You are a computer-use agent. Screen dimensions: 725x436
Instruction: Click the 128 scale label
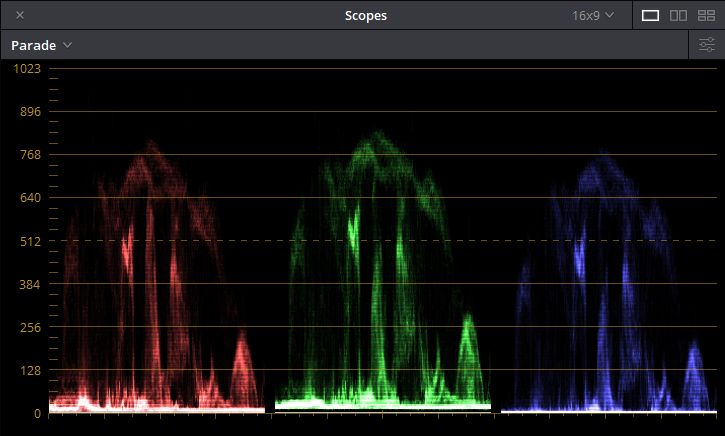31,370
